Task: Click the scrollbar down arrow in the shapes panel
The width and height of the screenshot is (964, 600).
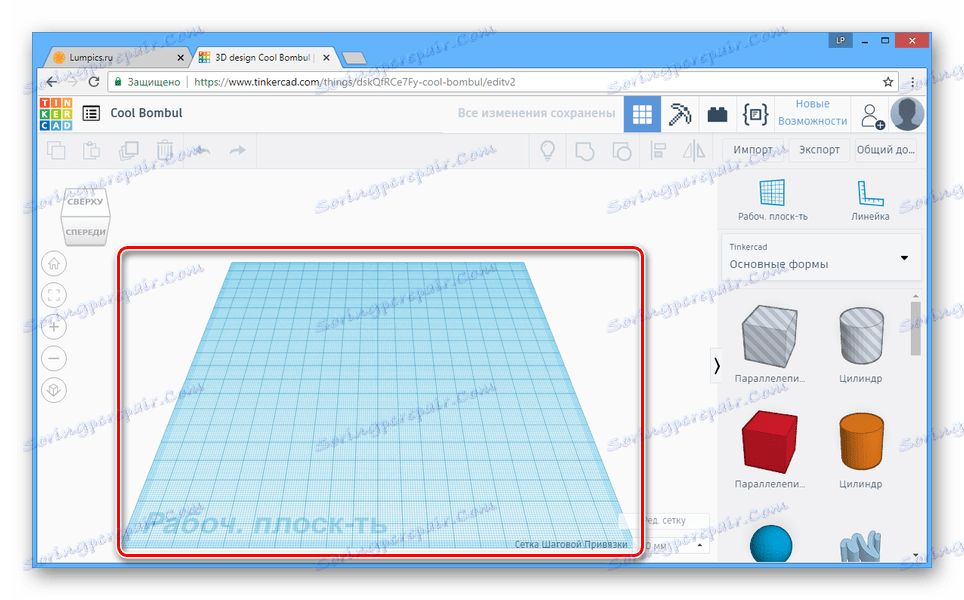Action: pos(915,555)
